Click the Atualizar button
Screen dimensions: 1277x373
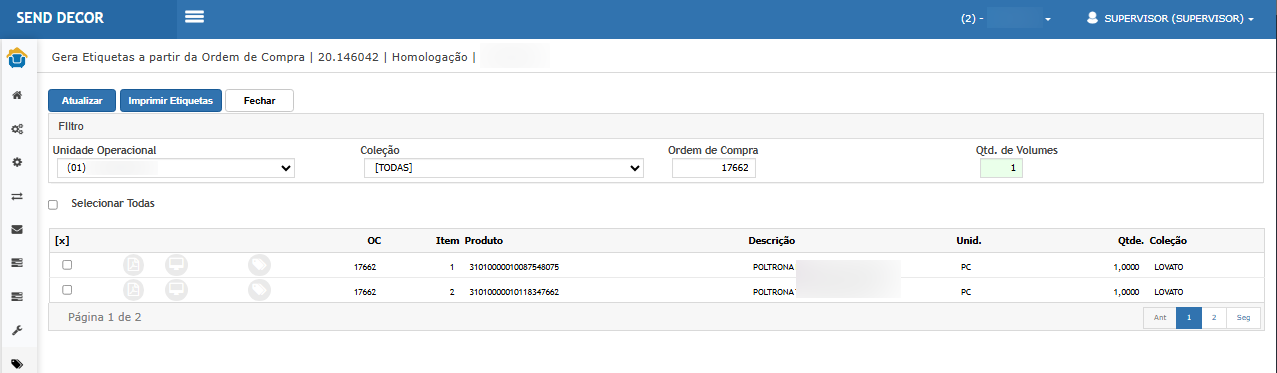82,101
